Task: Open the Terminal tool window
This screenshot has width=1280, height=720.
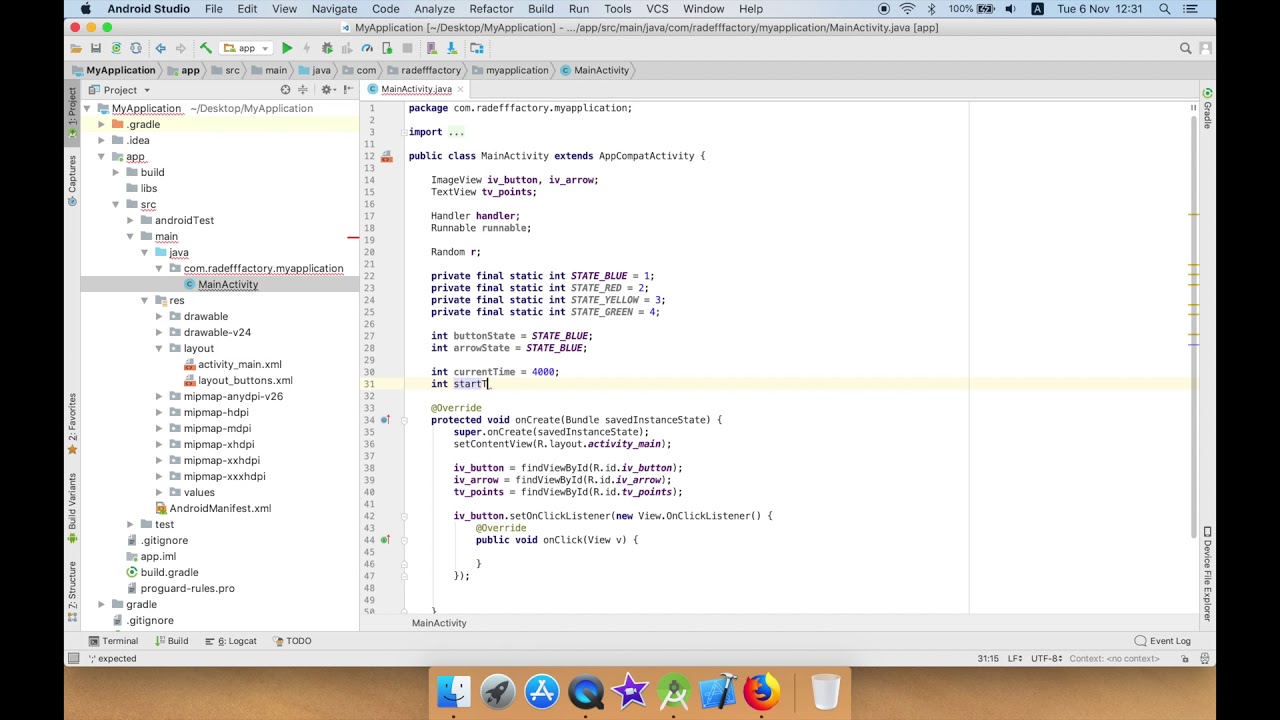Action: pos(112,641)
